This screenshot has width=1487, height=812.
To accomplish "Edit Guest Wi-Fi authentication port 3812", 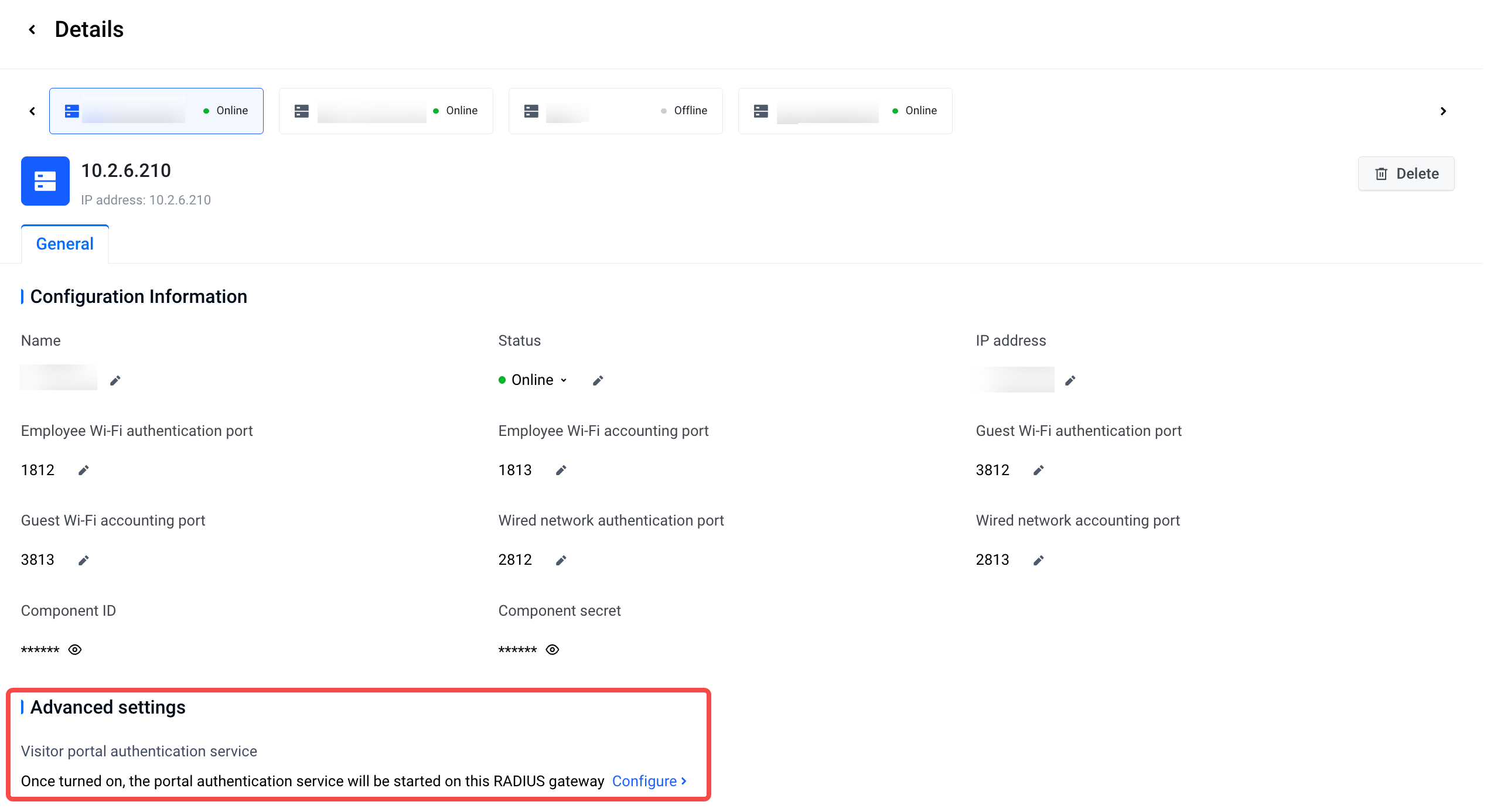I will (x=1038, y=470).
